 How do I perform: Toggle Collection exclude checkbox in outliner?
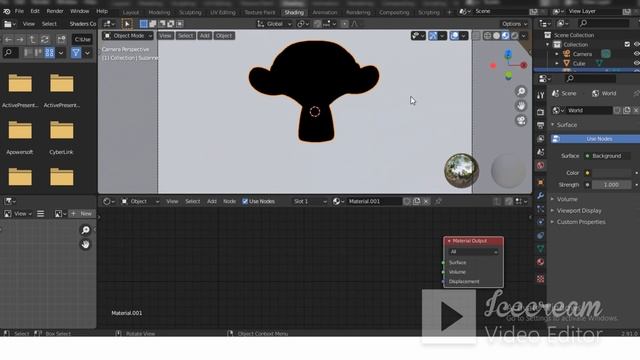627,44
